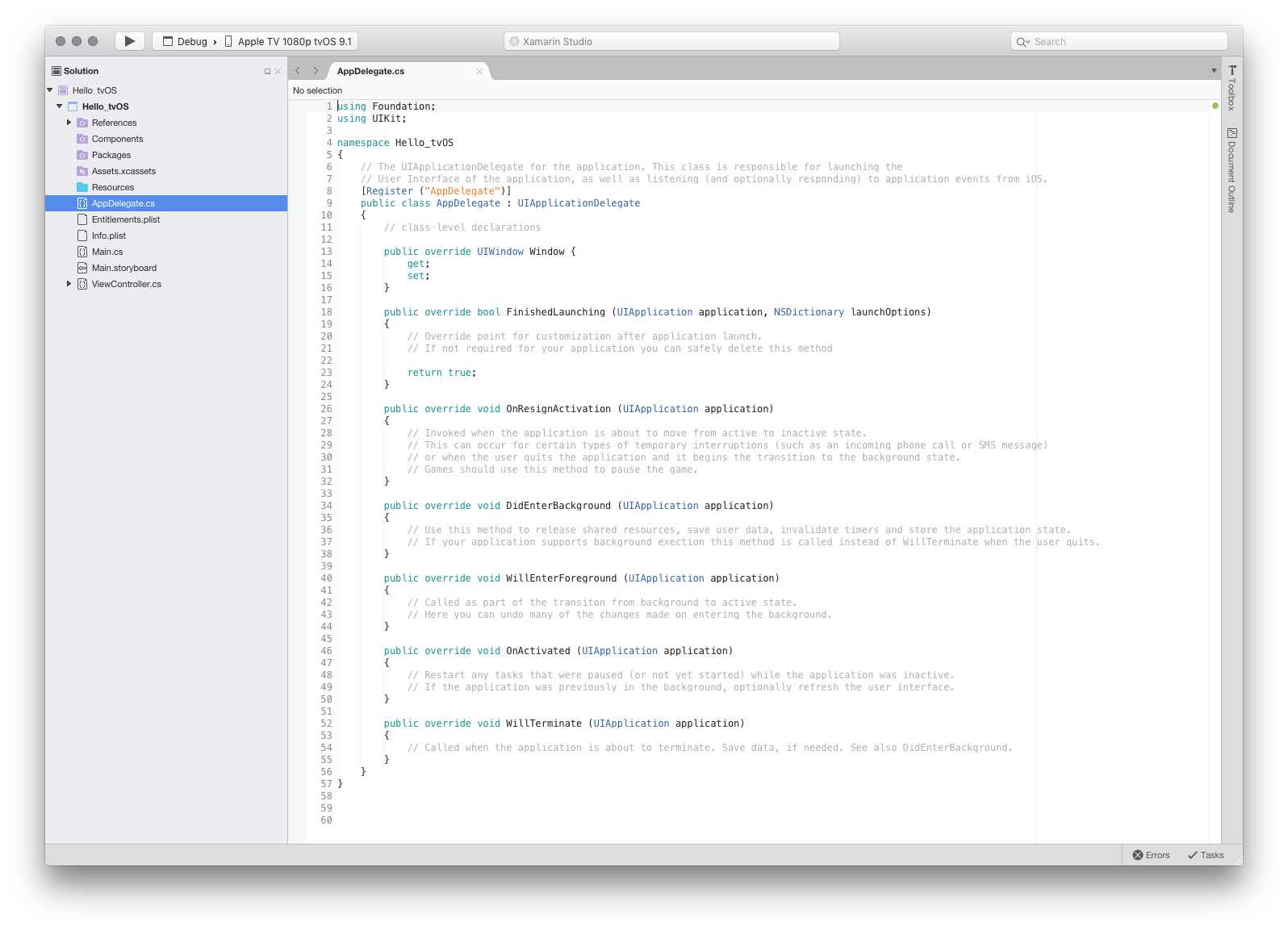Click the DidEnterBackground method name
This screenshot has height=930, width=1288.
(x=558, y=506)
